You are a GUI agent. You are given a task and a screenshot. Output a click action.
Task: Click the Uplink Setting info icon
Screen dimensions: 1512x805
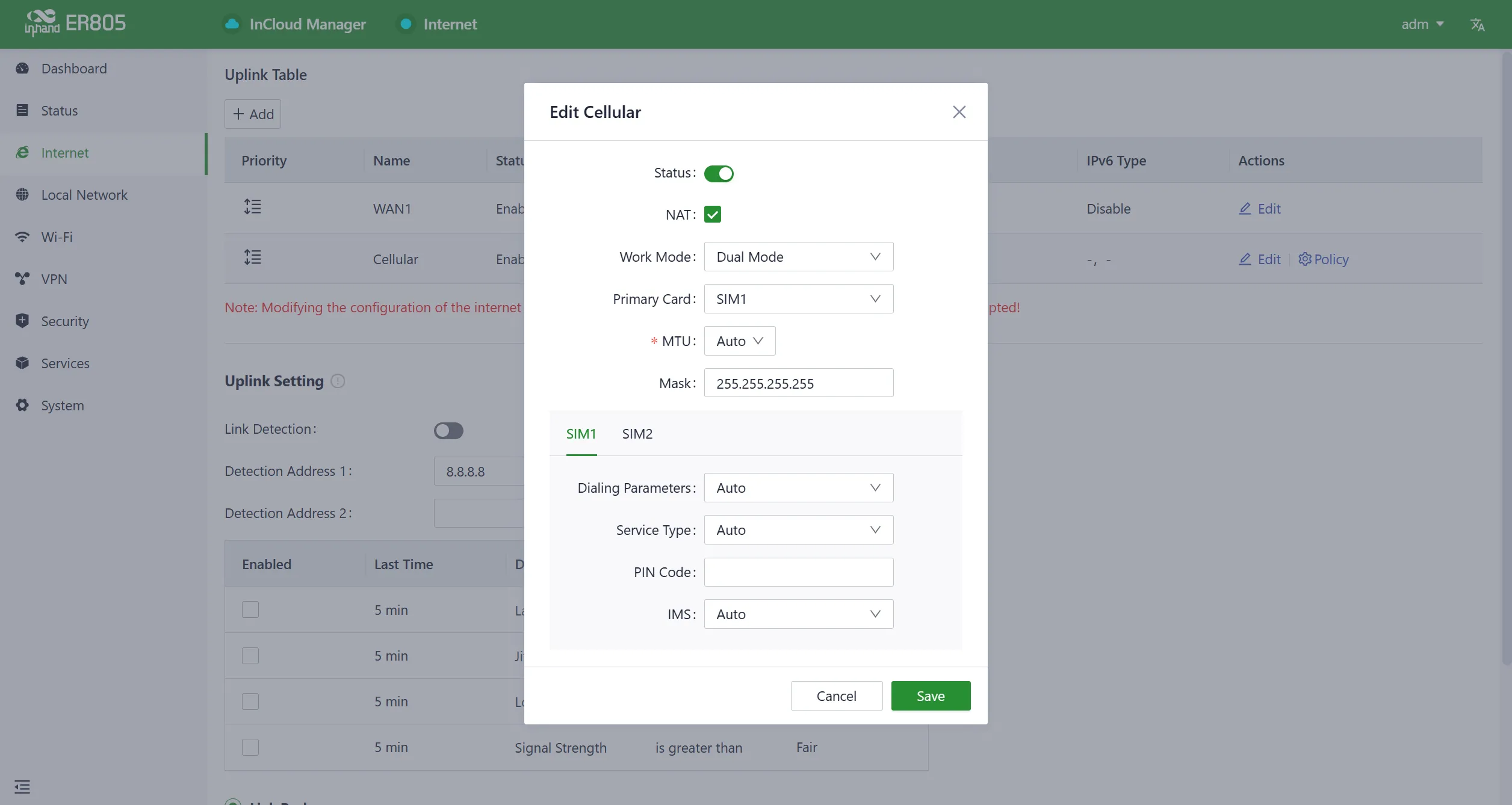[x=338, y=381]
